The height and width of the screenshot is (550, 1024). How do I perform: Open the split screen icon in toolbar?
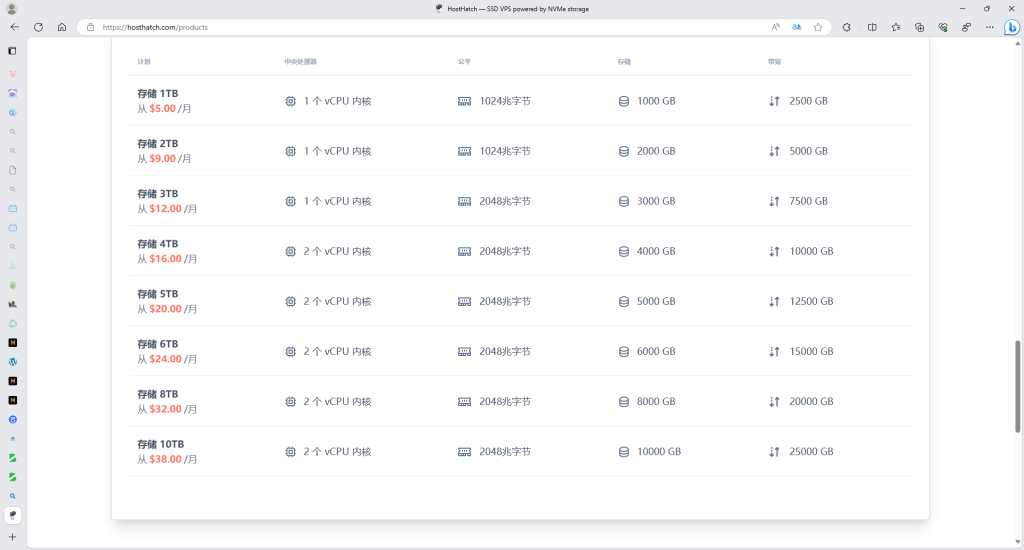872,27
